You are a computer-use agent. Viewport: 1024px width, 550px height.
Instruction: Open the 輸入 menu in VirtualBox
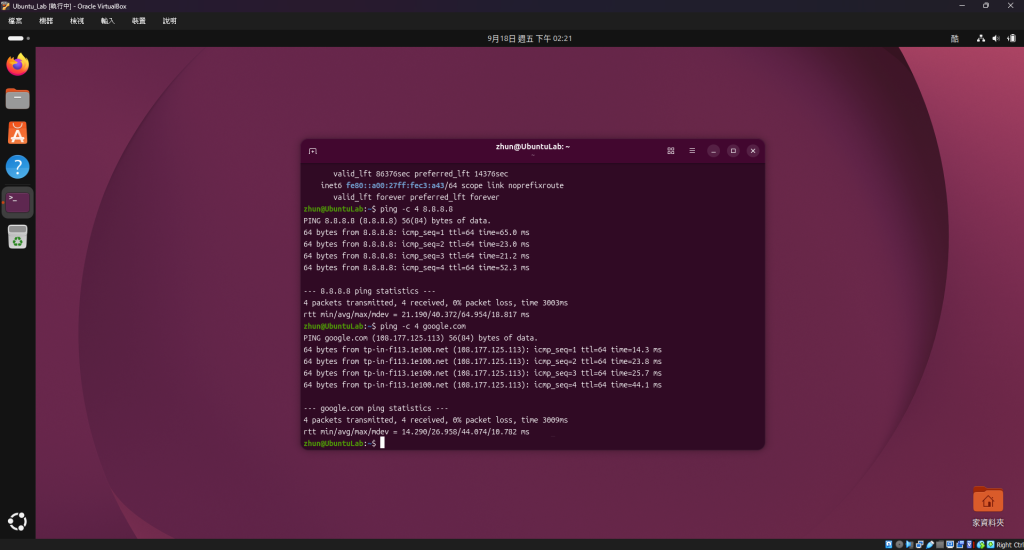click(108, 21)
